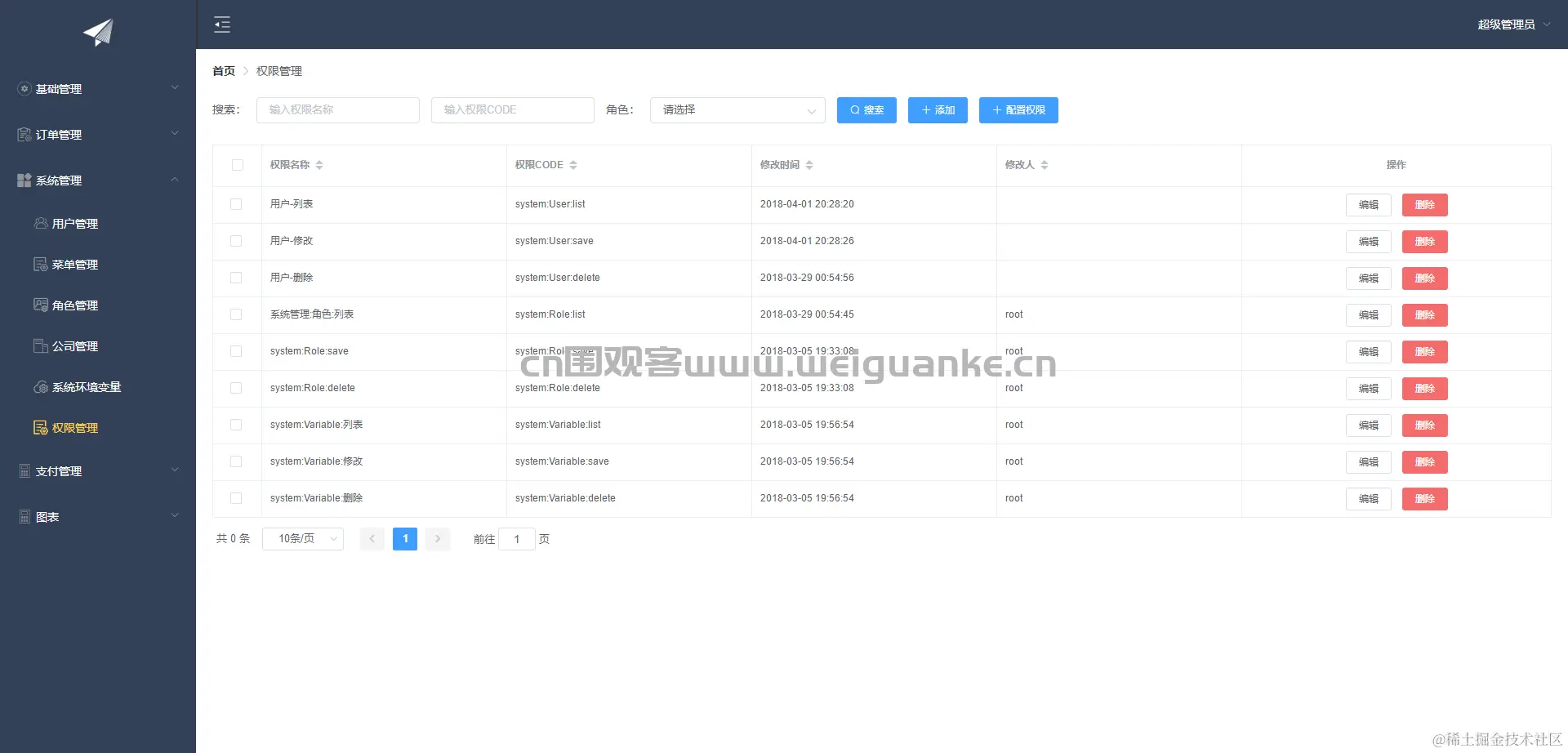Image resolution: width=1568 pixels, height=753 pixels.
Task: Check the system:Variable:列表 row checkbox
Action: point(236,425)
